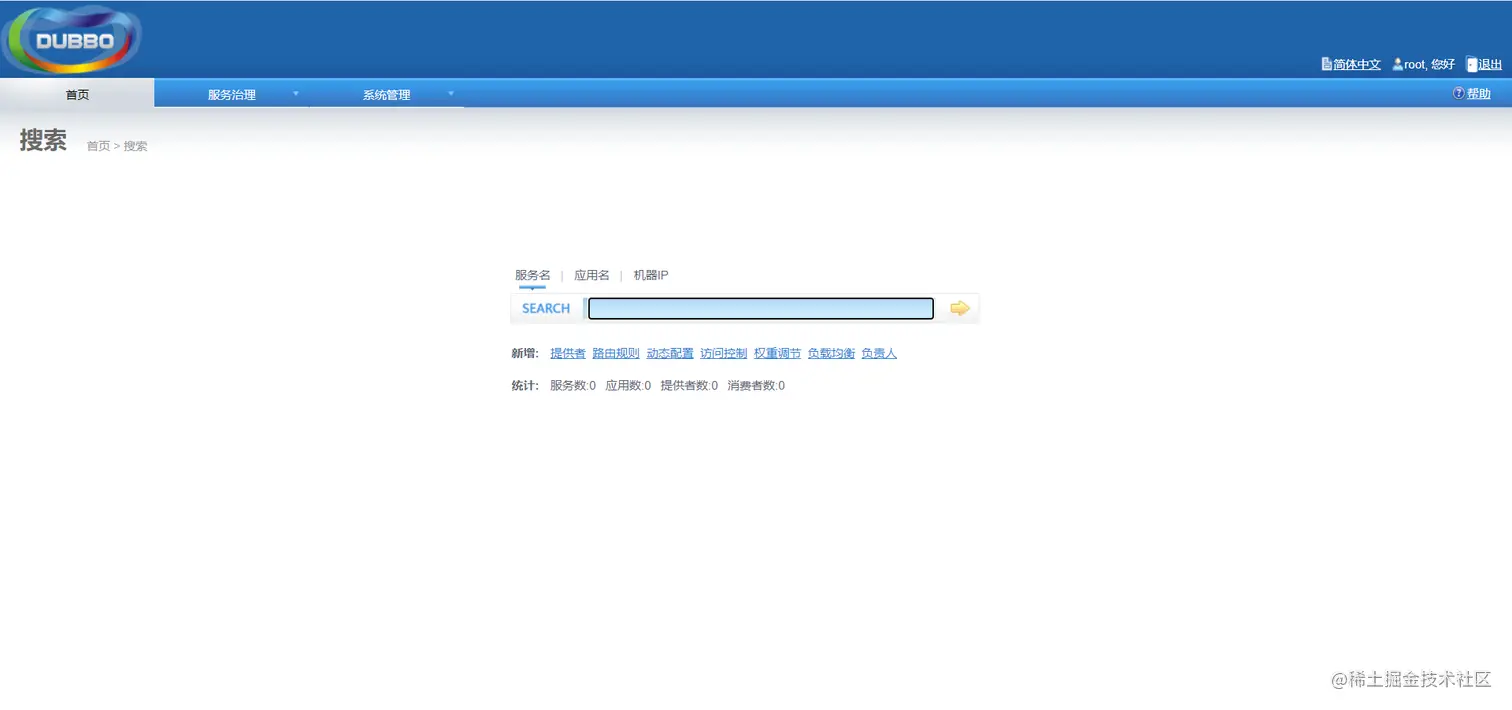Click the yellow search arrow icon
The width and height of the screenshot is (1512, 710).
coord(960,308)
